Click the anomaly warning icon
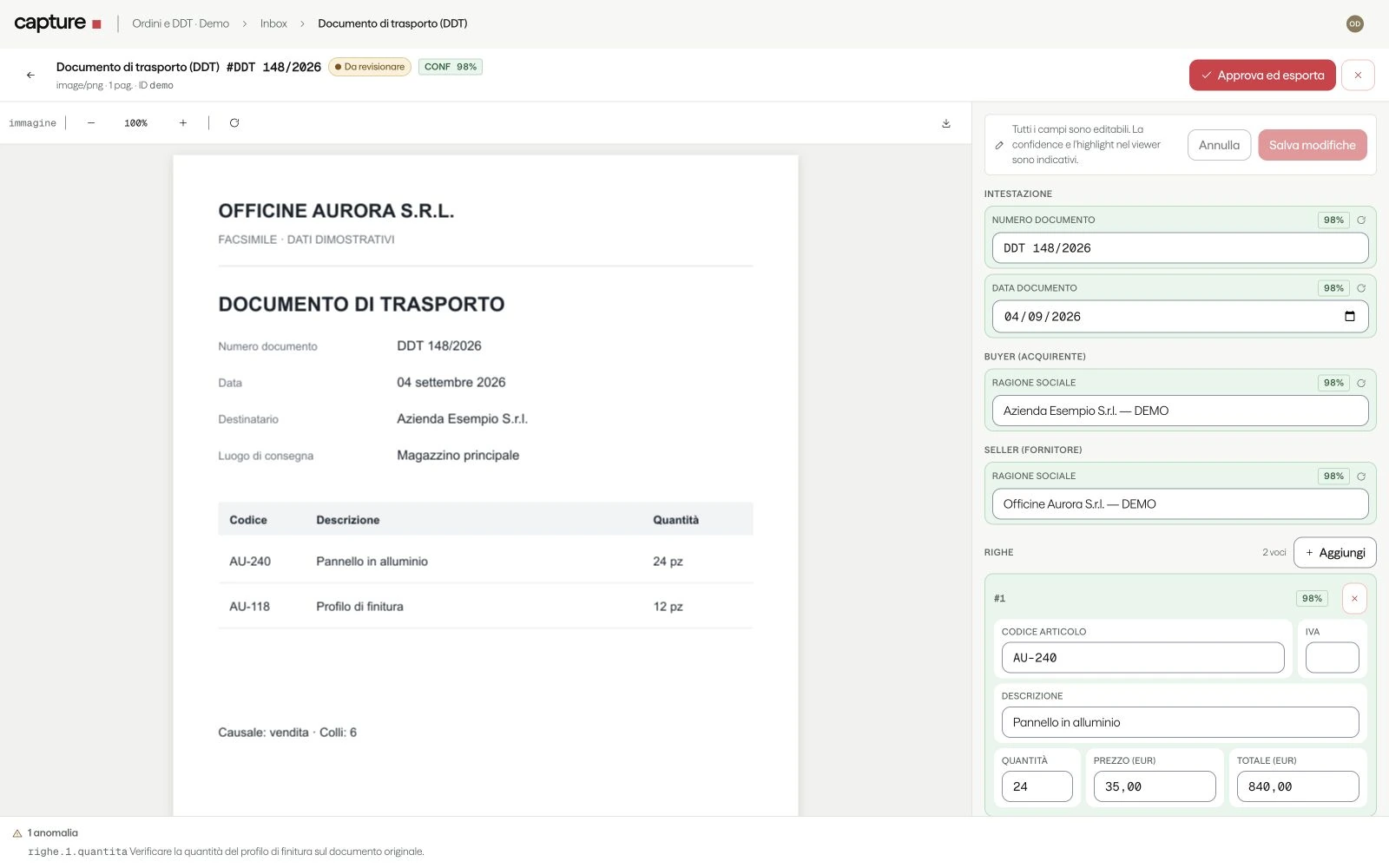Screen dimensions: 1389x868 [x=17, y=833]
